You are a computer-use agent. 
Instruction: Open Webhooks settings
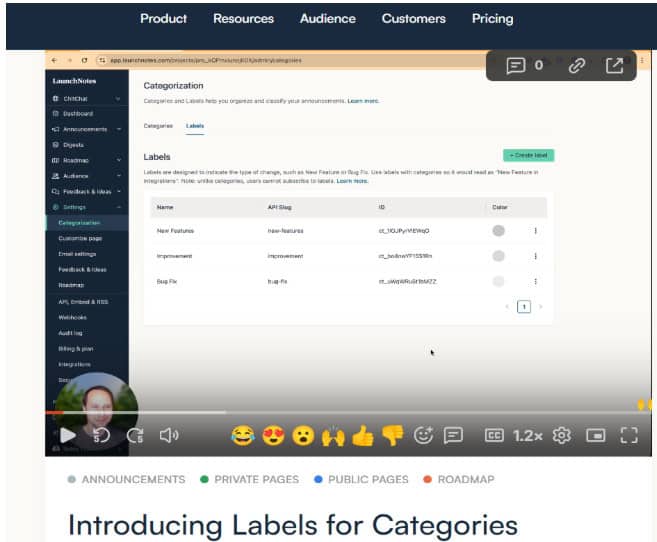click(72, 317)
